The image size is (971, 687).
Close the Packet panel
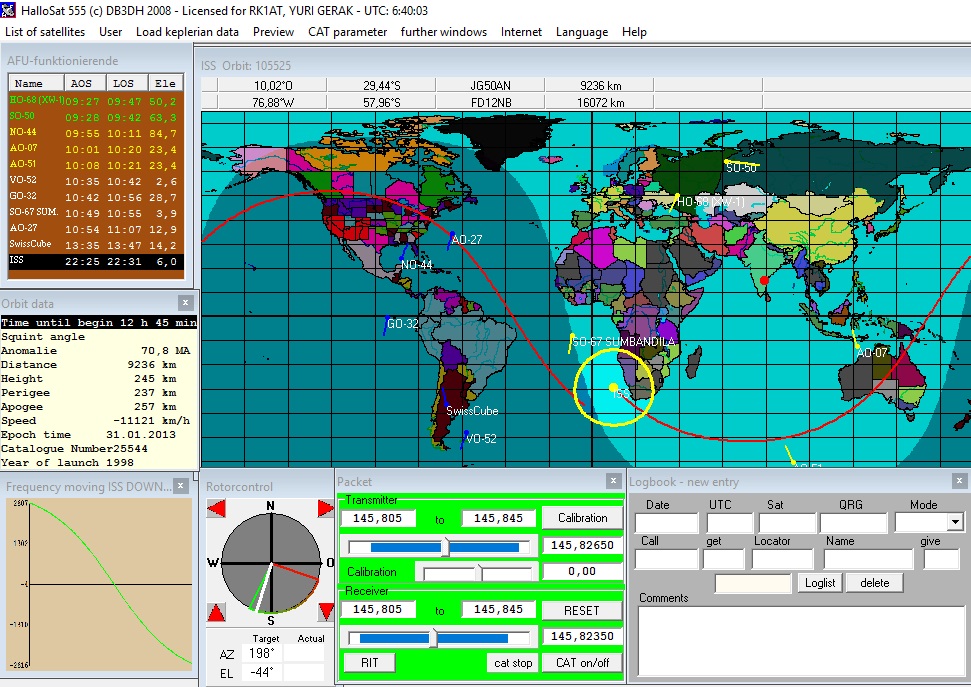tap(612, 482)
